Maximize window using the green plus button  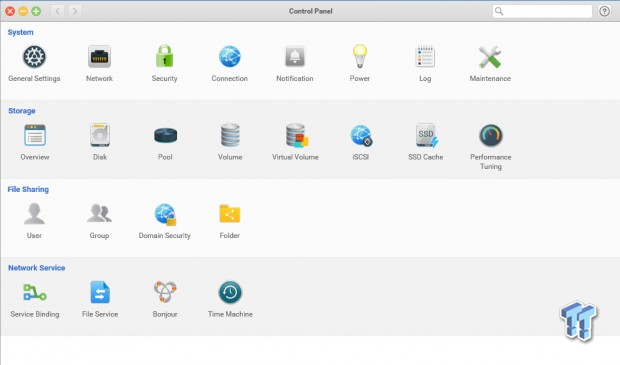(x=36, y=11)
